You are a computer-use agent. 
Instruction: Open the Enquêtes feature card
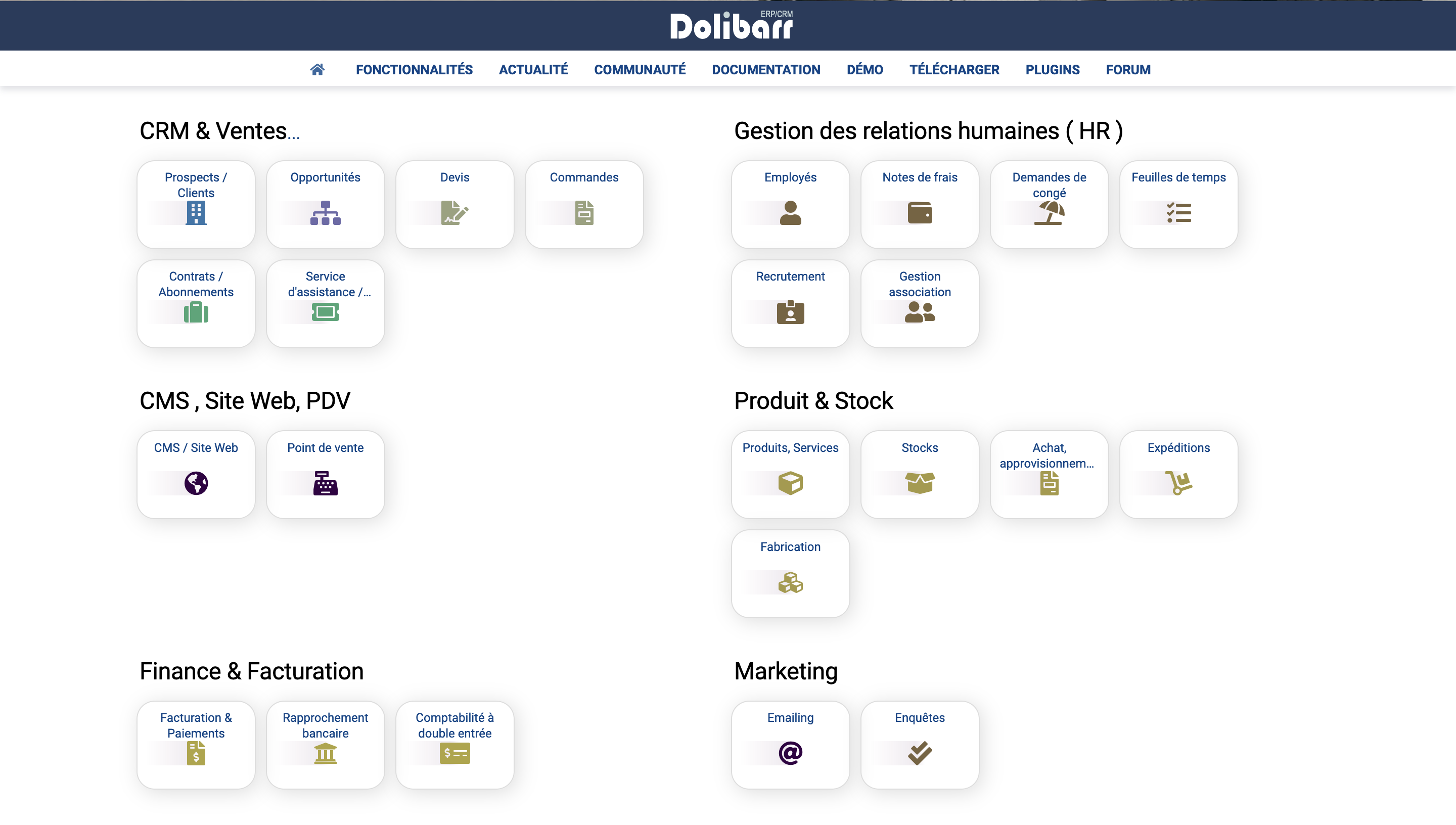[x=920, y=744]
